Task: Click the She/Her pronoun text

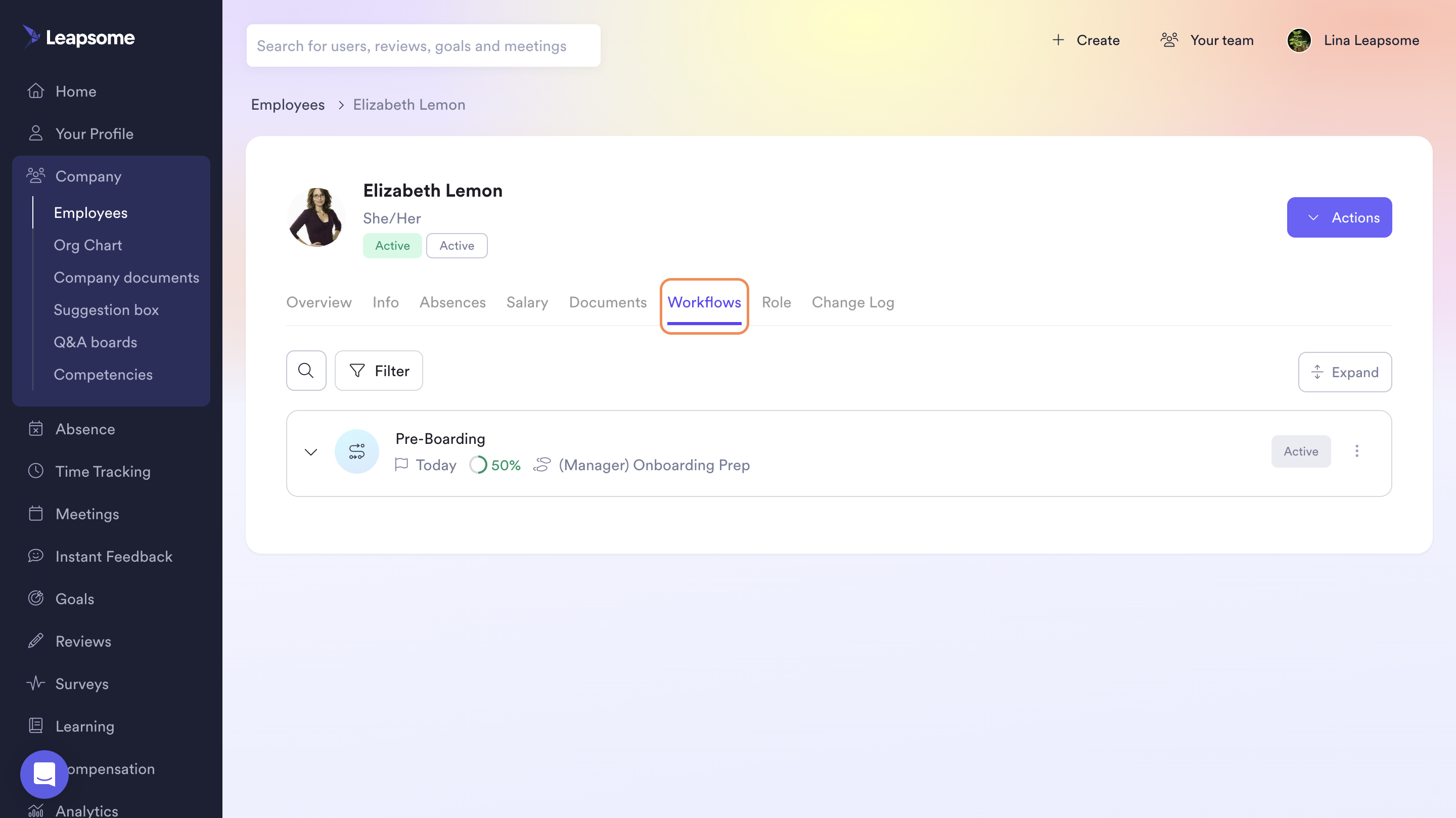Action: pyautogui.click(x=392, y=218)
